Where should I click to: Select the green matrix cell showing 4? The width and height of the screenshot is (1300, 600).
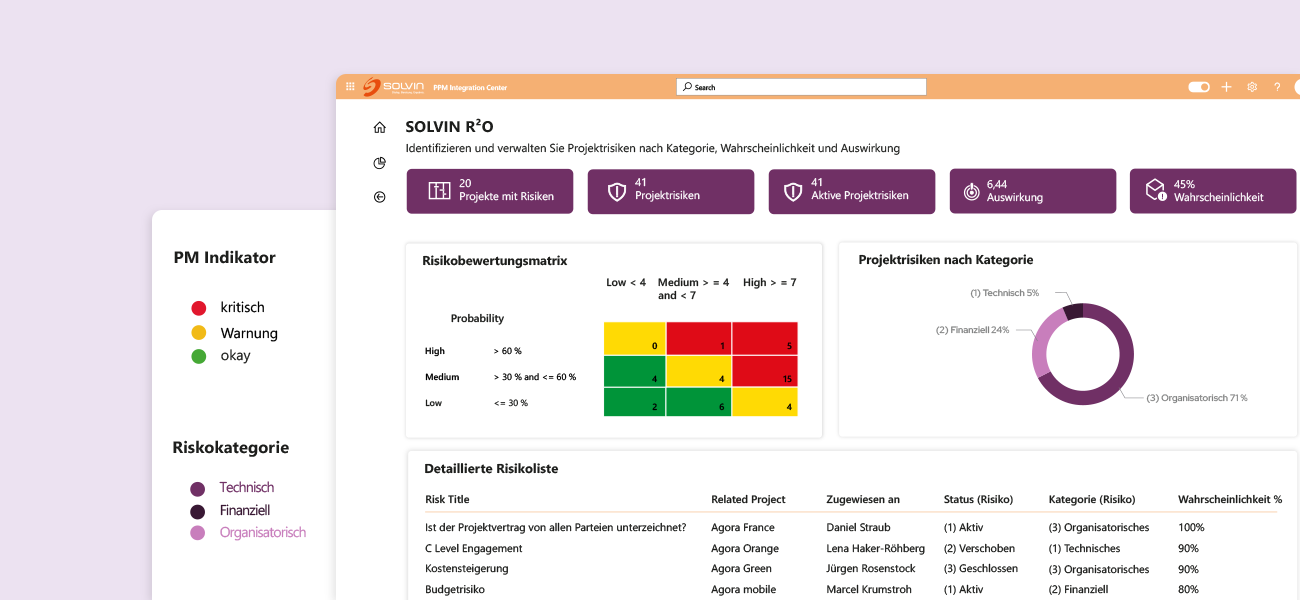tap(635, 371)
